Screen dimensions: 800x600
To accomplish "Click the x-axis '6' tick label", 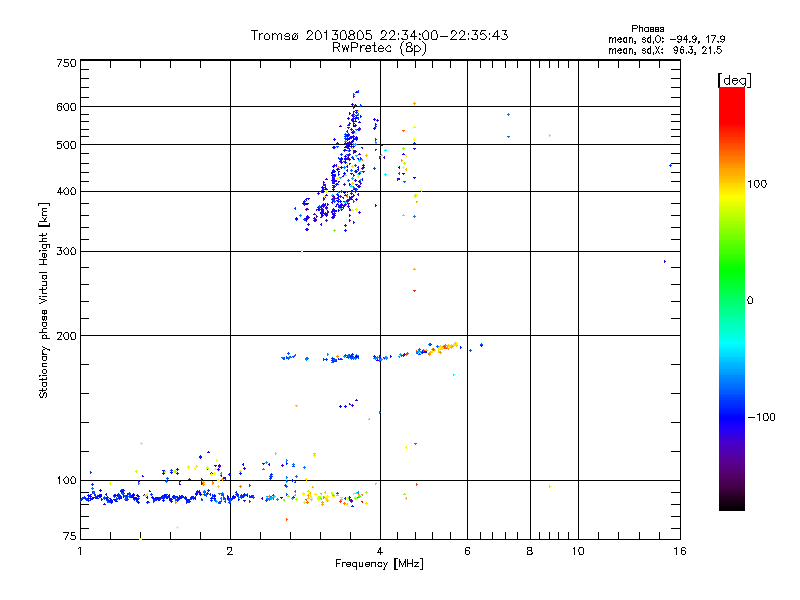I will [467, 551].
